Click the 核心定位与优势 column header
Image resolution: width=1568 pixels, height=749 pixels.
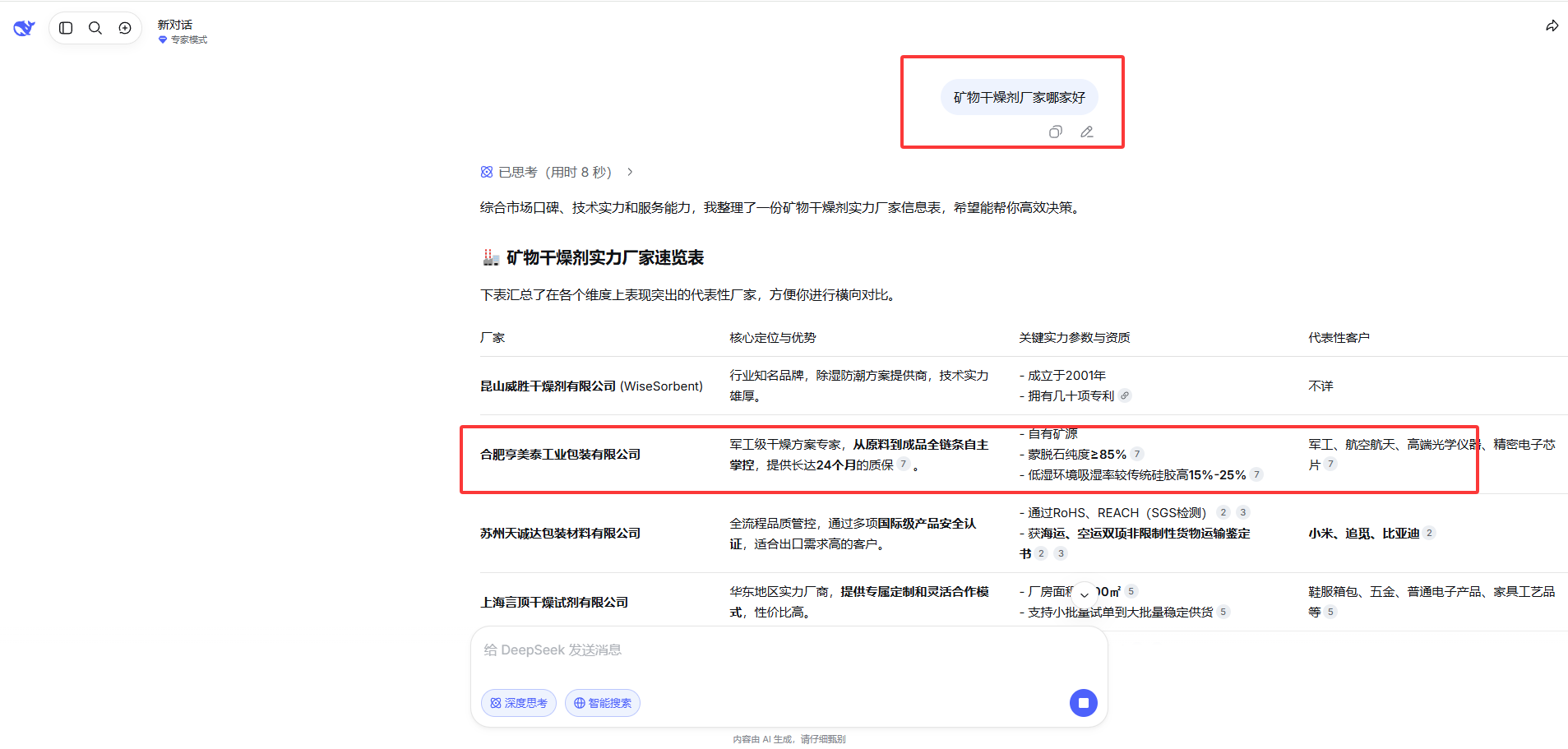[x=773, y=337]
